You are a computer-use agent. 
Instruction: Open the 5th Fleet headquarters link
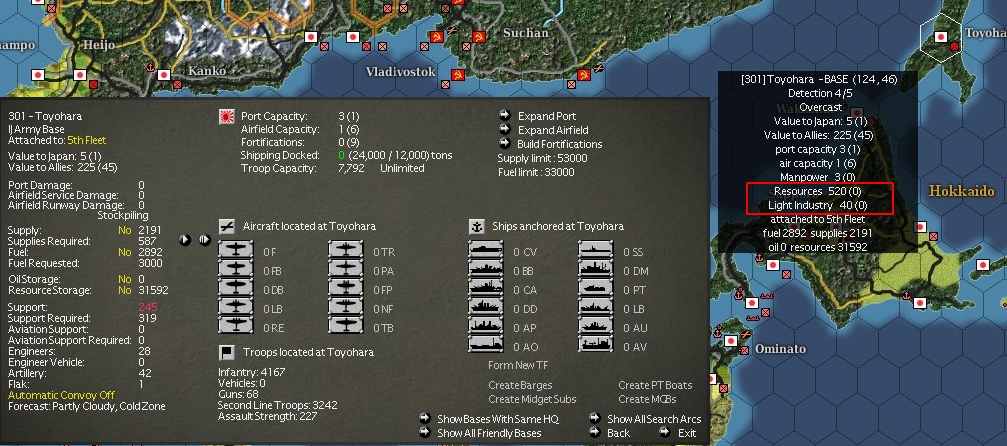point(87,140)
